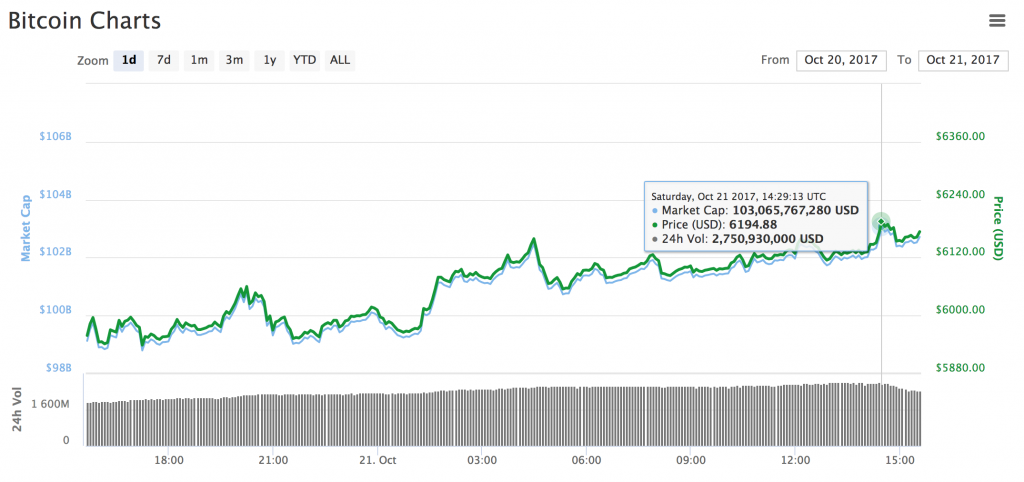Click the $102B axis label
Image resolution: width=1024 pixels, height=482 pixels.
tap(56, 252)
